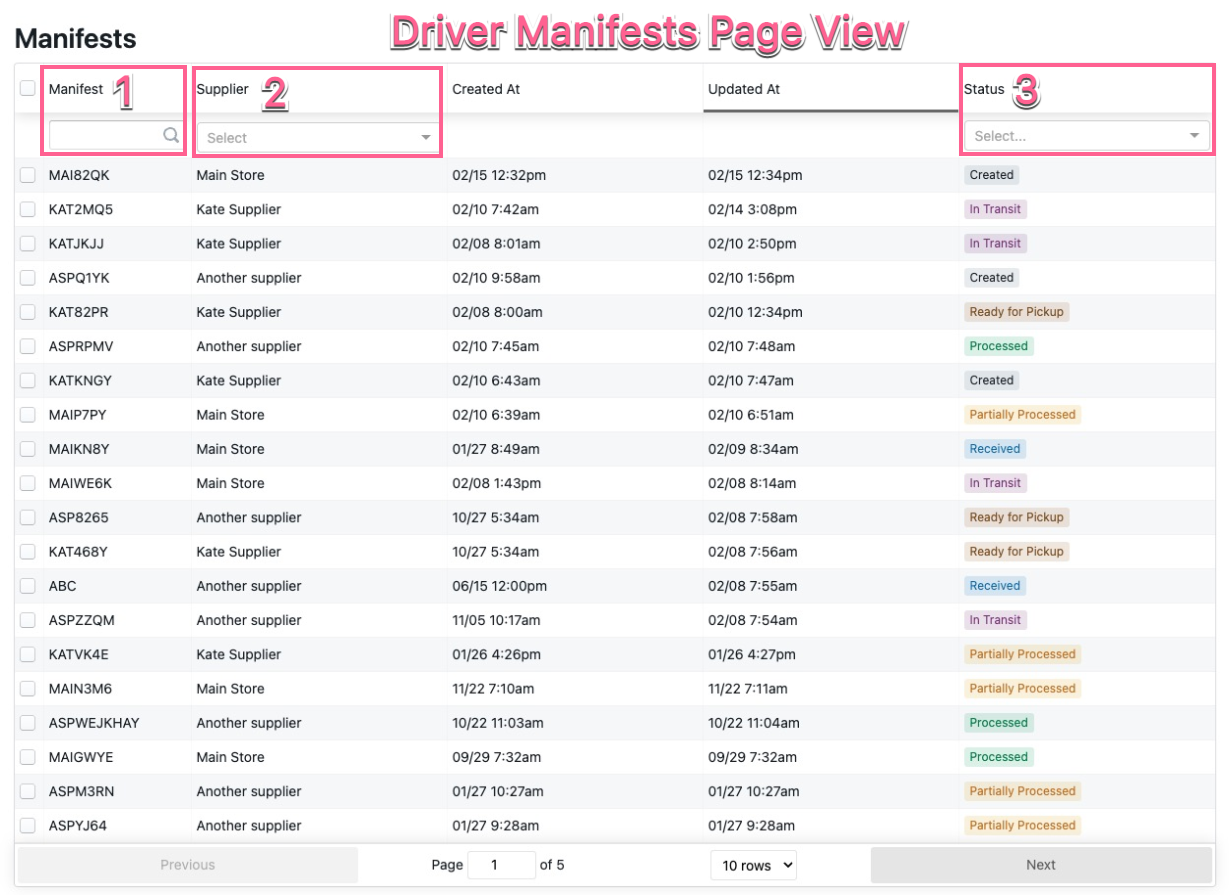Tick the select-all checkbox in header
The image size is (1229, 895).
[28, 89]
